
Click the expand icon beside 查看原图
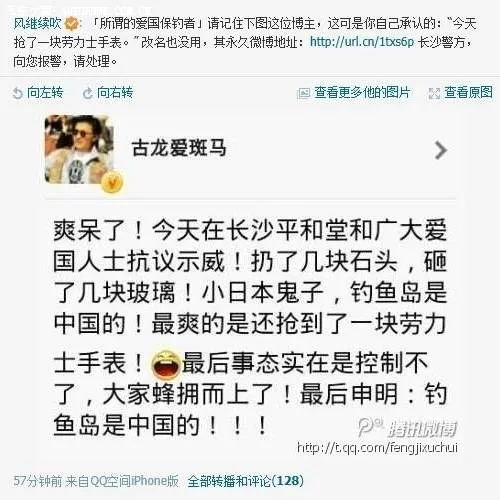[434, 93]
